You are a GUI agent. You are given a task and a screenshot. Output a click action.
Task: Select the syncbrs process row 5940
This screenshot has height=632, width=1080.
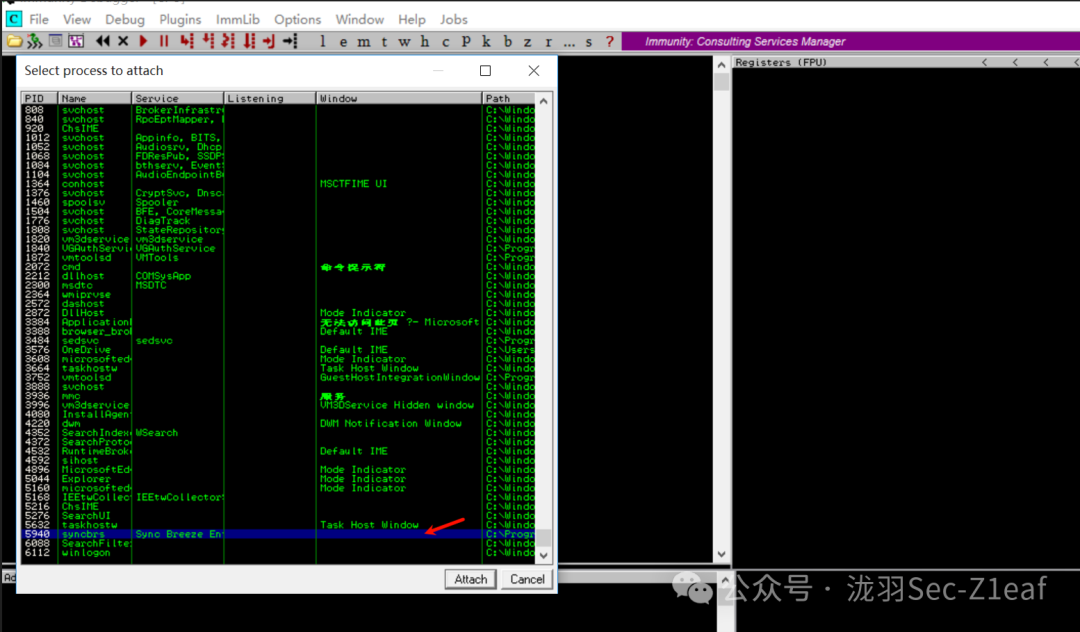click(x=278, y=534)
